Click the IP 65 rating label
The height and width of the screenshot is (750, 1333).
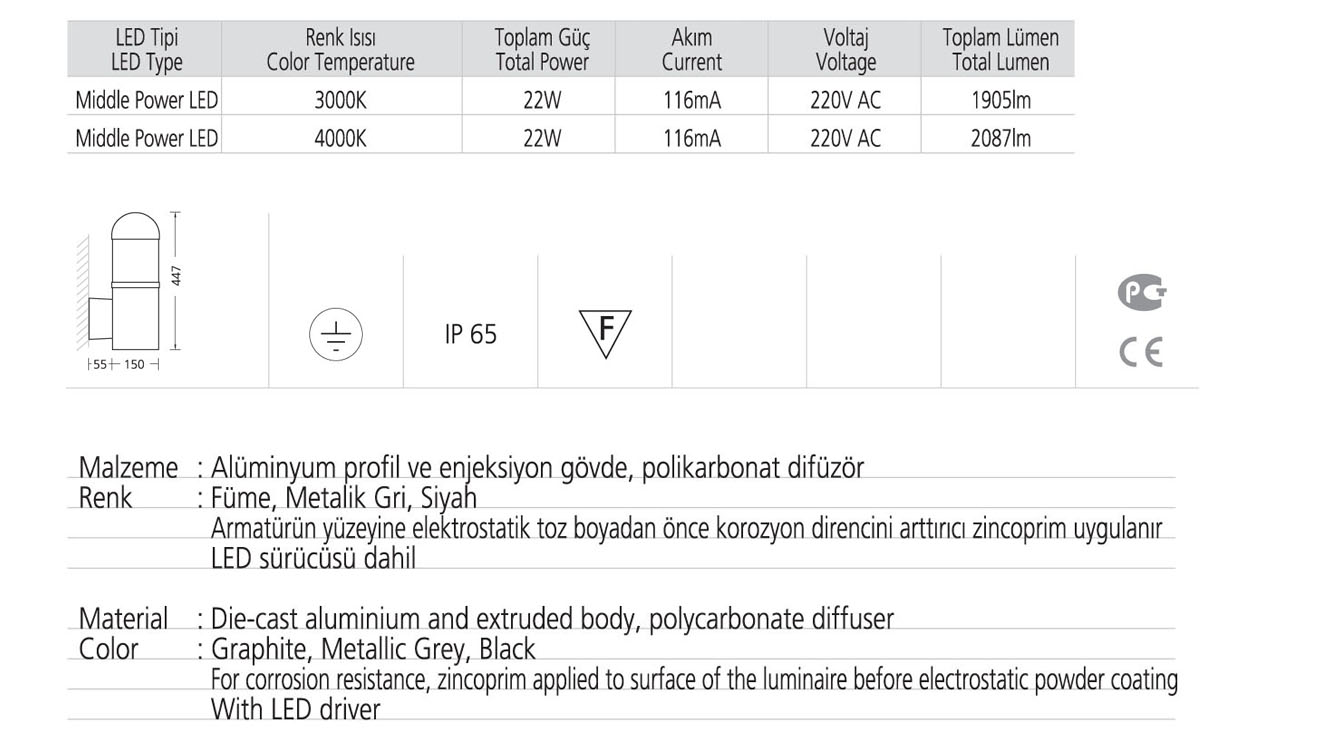pos(470,335)
